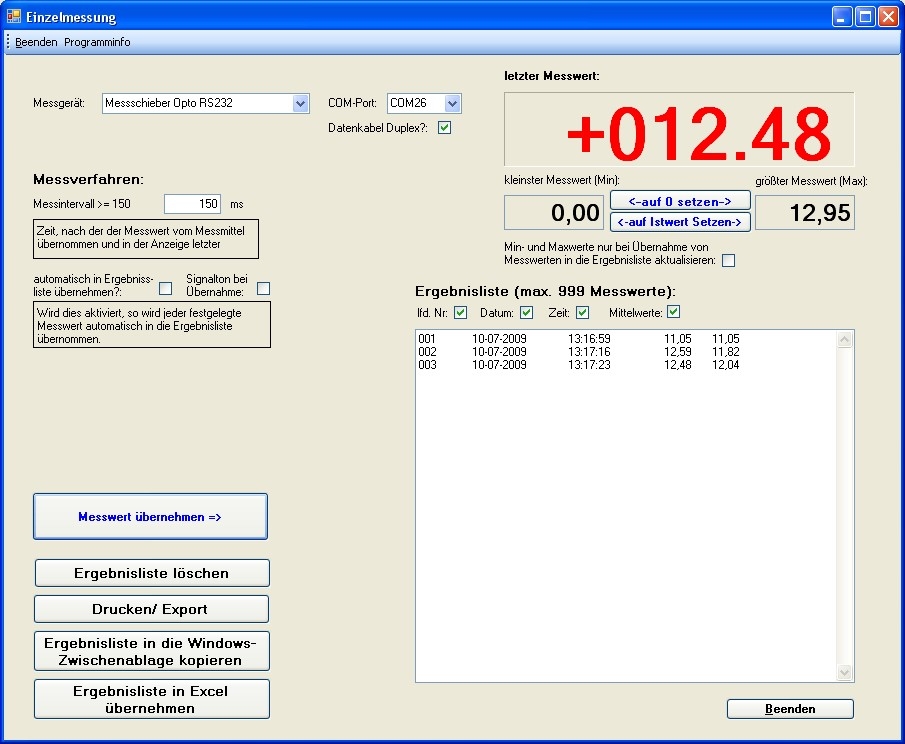The width and height of the screenshot is (905, 744).
Task: Enable Signalton bei Übernahme checkbox
Action: coord(263,288)
